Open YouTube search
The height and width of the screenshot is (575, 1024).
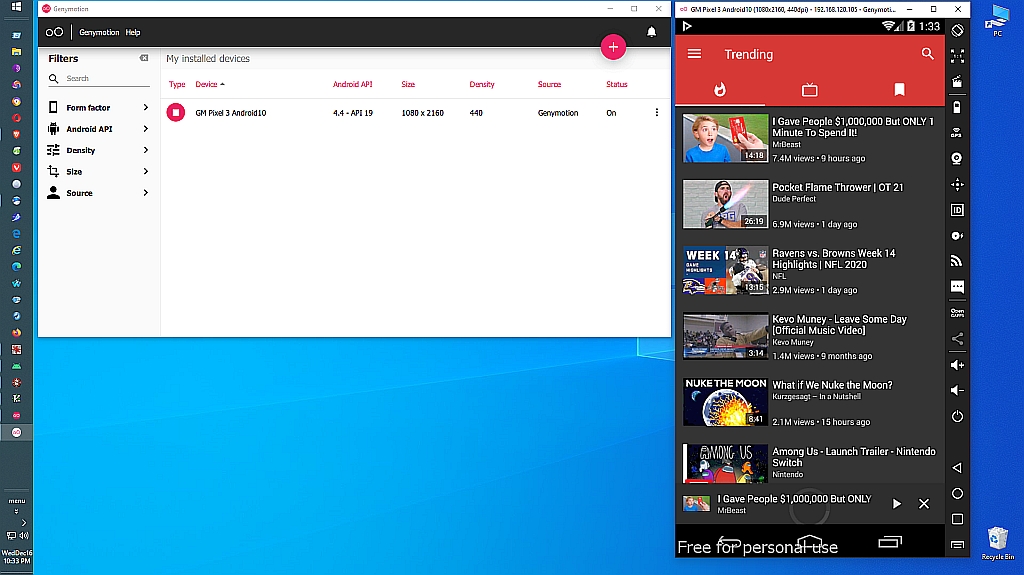click(x=927, y=54)
